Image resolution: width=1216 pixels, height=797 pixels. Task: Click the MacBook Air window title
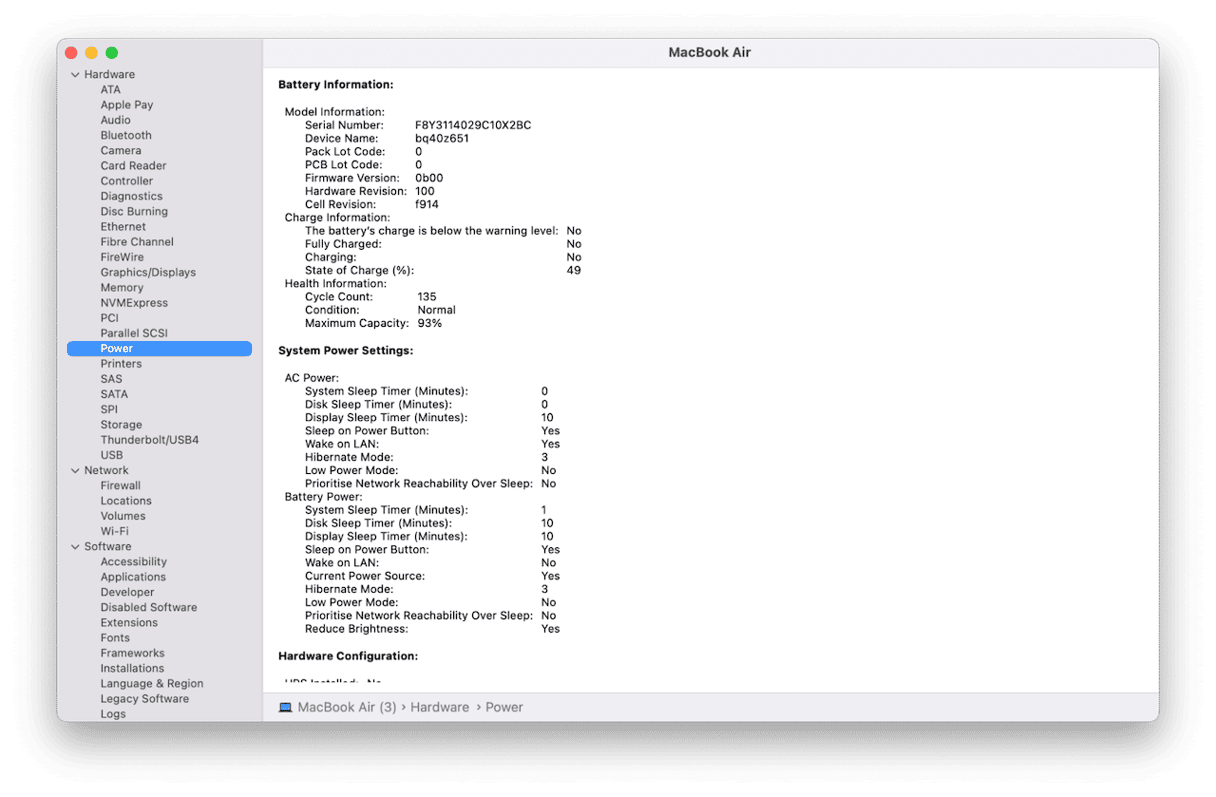click(x=710, y=53)
